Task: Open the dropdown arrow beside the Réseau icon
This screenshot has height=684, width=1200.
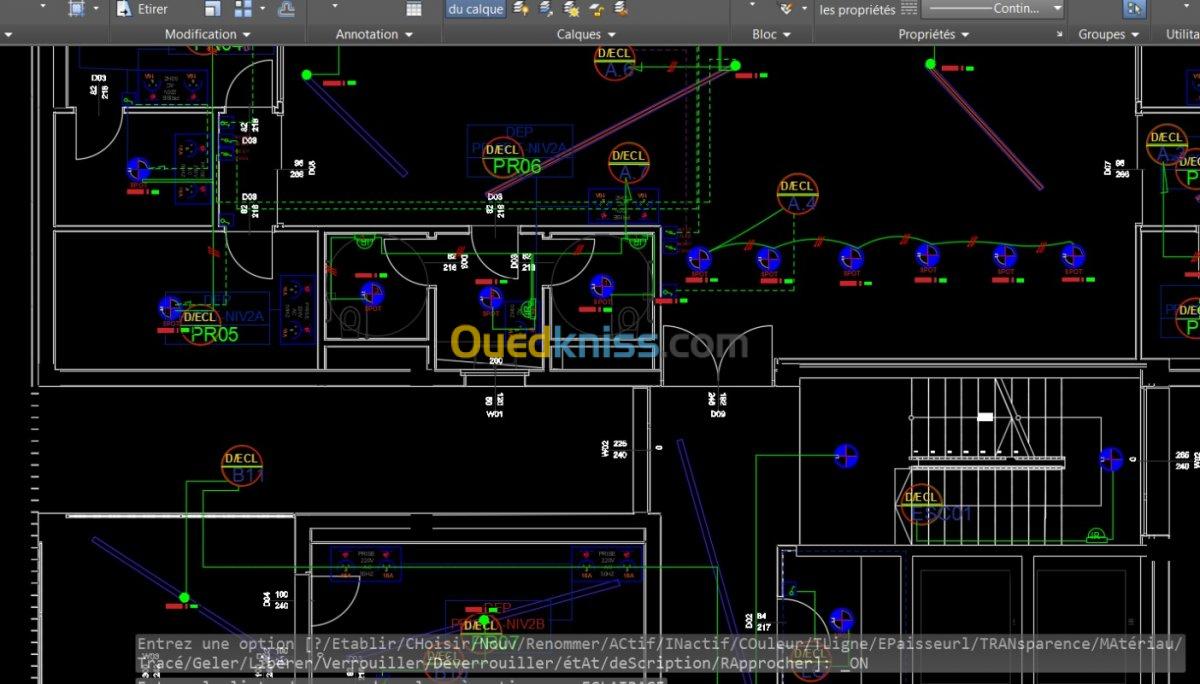Action: click(x=262, y=8)
